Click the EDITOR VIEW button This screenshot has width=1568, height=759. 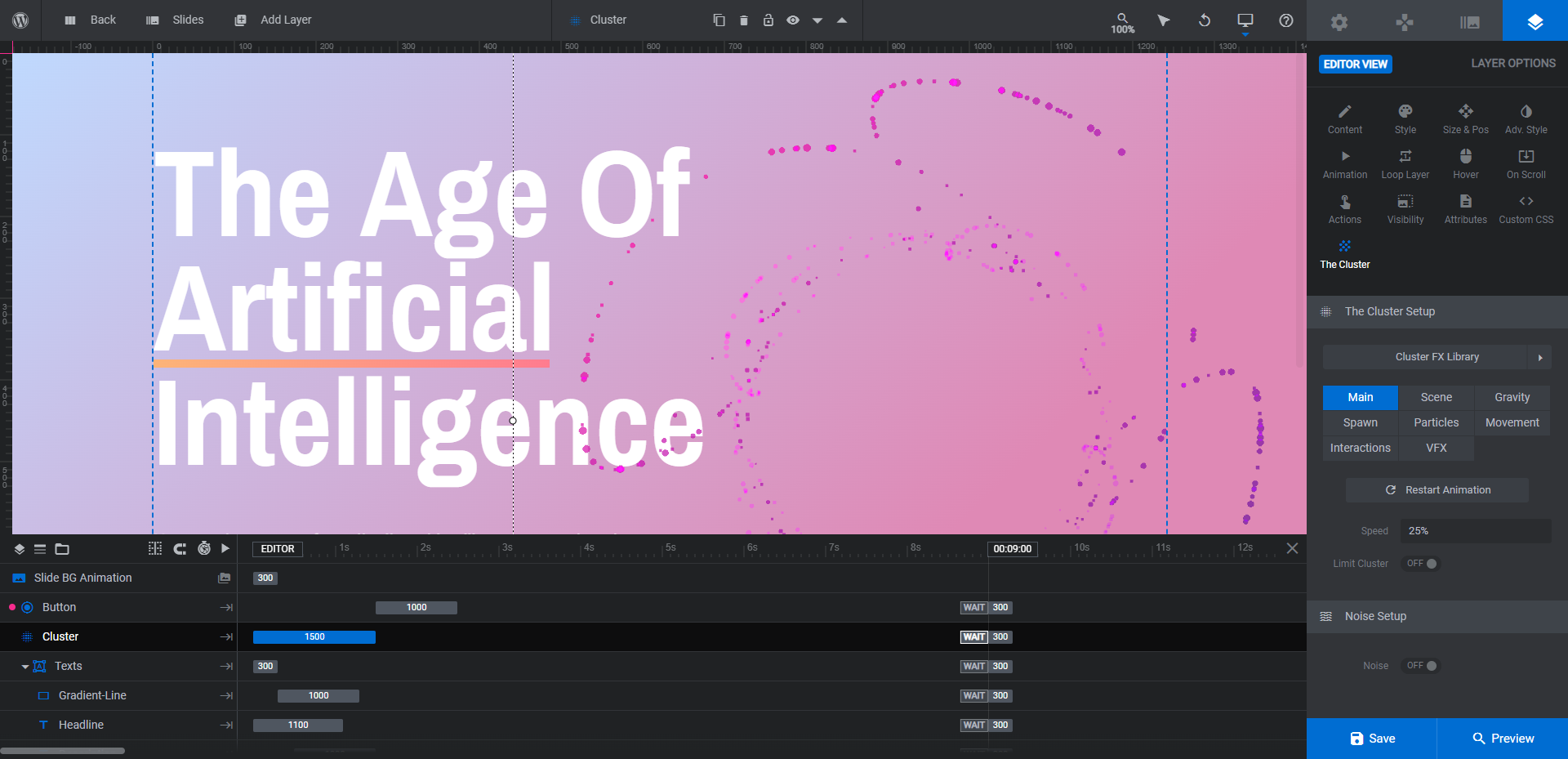click(x=1356, y=64)
